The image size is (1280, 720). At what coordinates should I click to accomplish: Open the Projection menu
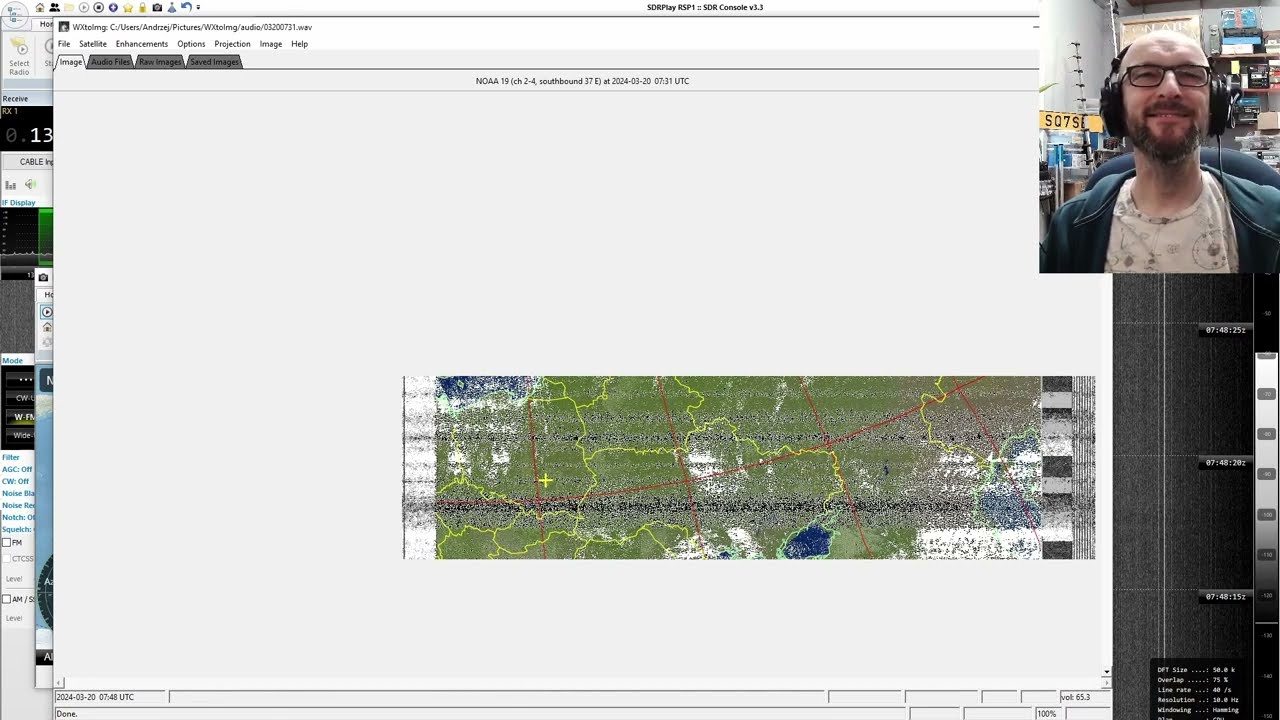coord(232,44)
